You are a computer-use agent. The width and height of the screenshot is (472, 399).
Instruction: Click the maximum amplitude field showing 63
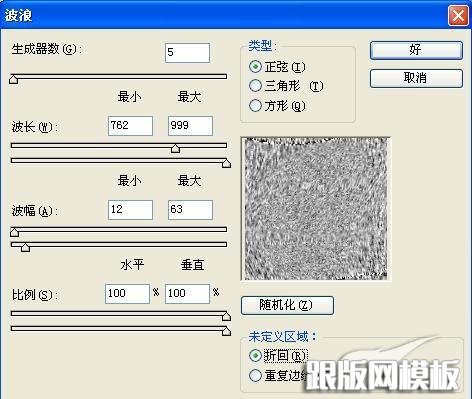(190, 210)
